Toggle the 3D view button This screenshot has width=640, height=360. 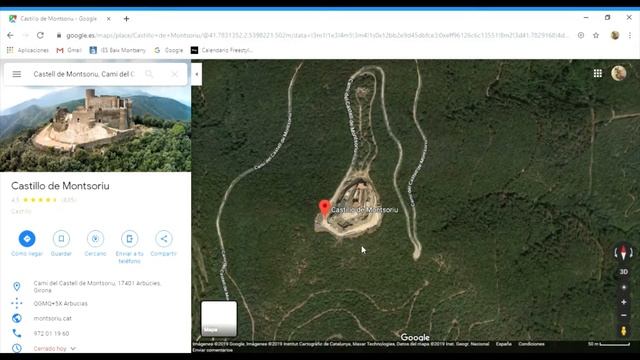(x=623, y=272)
